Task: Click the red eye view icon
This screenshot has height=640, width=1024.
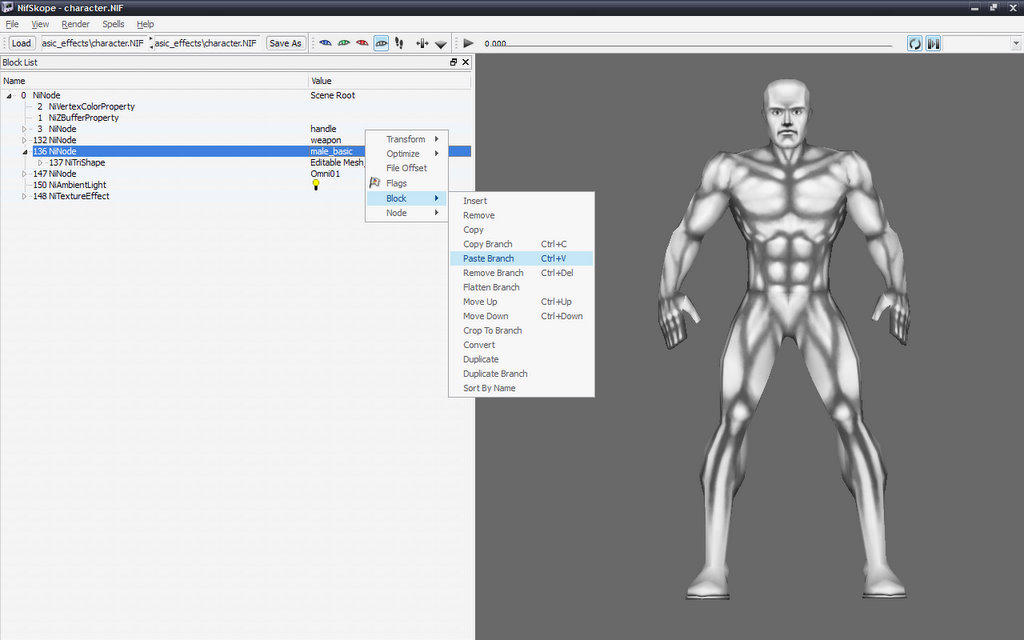Action: 362,43
